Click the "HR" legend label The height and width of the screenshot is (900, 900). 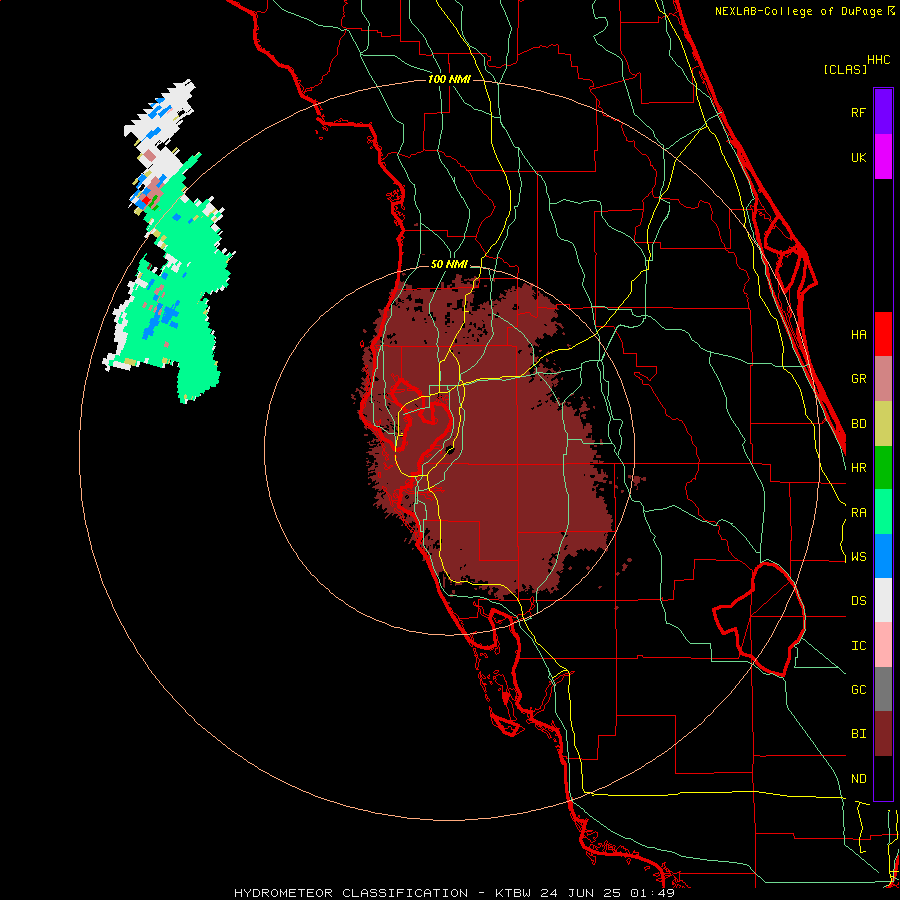pyautogui.click(x=858, y=468)
